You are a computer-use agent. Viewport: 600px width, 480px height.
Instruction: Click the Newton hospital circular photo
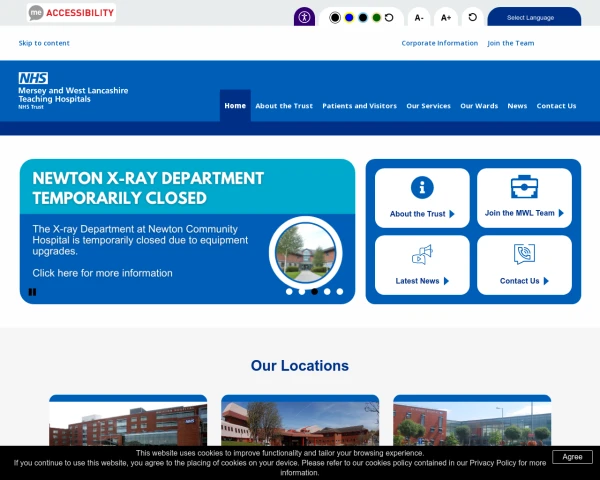coord(306,253)
